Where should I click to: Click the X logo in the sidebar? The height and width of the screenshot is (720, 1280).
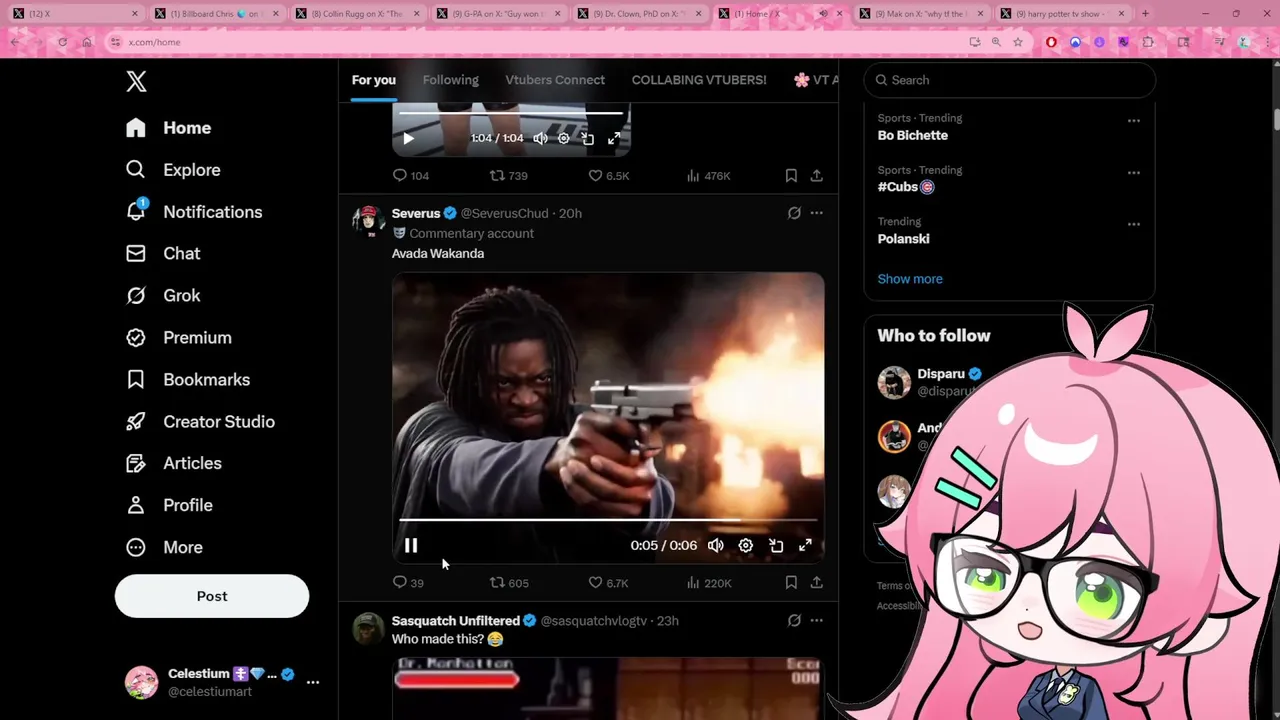(137, 81)
